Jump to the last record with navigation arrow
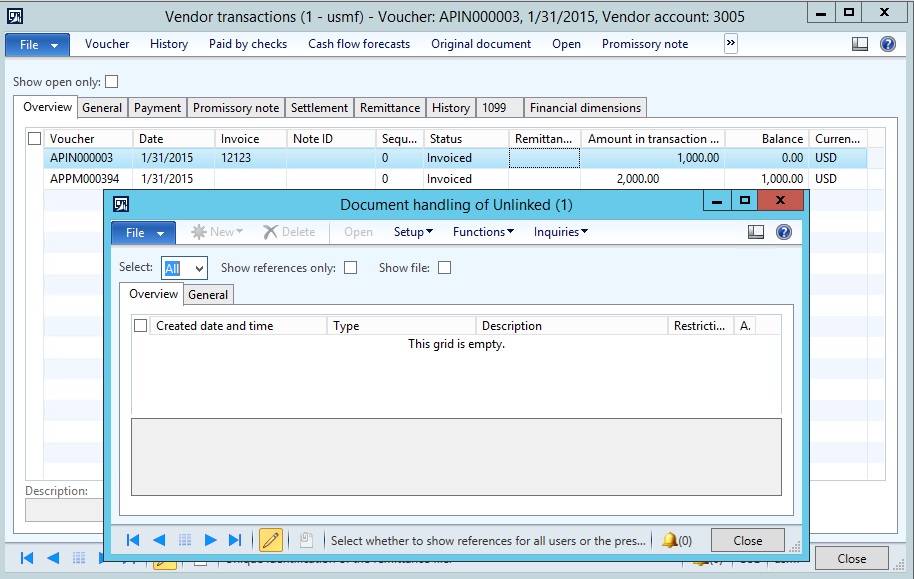The width and height of the screenshot is (914, 579). point(235,539)
